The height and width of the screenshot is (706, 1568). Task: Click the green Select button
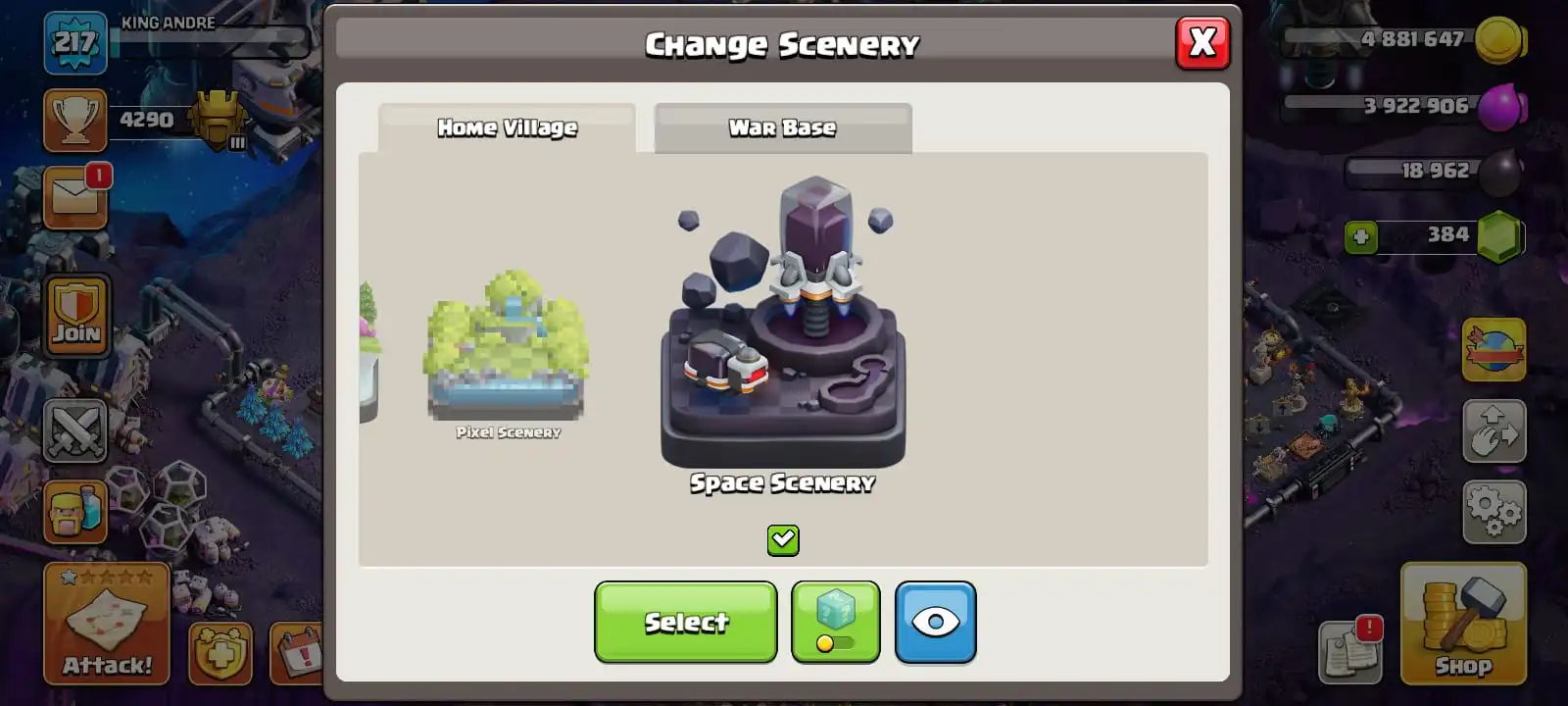pos(685,623)
